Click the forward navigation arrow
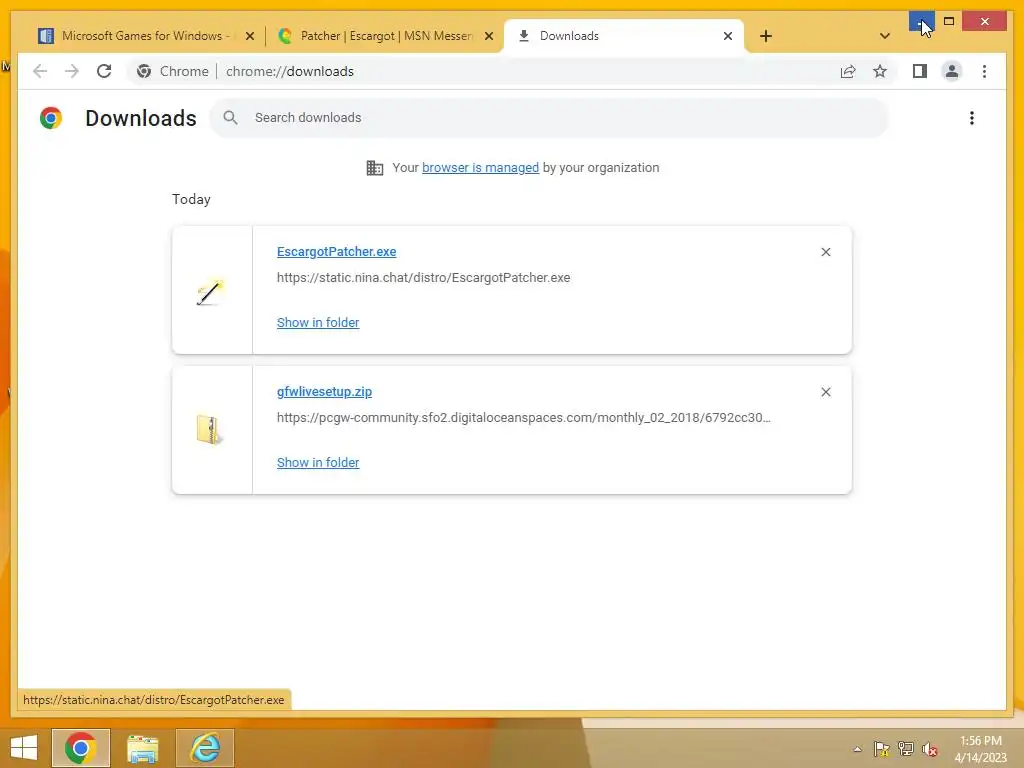 pyautogui.click(x=72, y=71)
